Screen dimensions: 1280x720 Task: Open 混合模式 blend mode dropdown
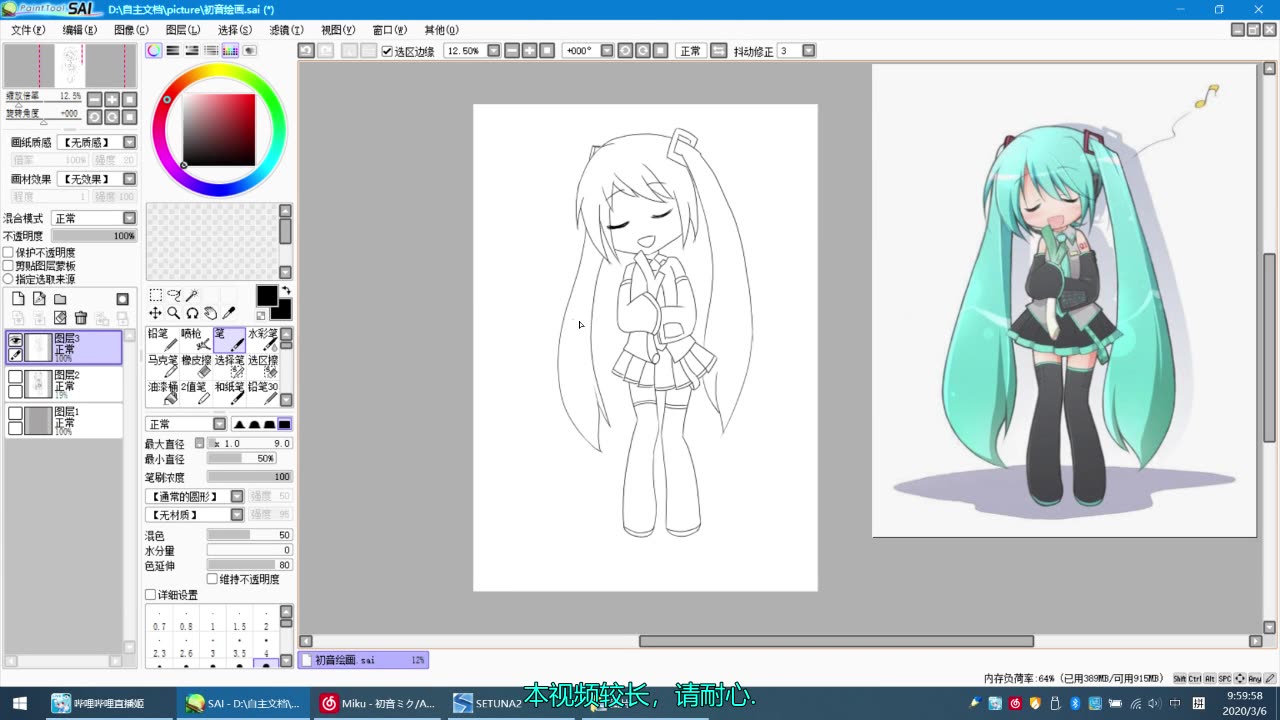(129, 218)
